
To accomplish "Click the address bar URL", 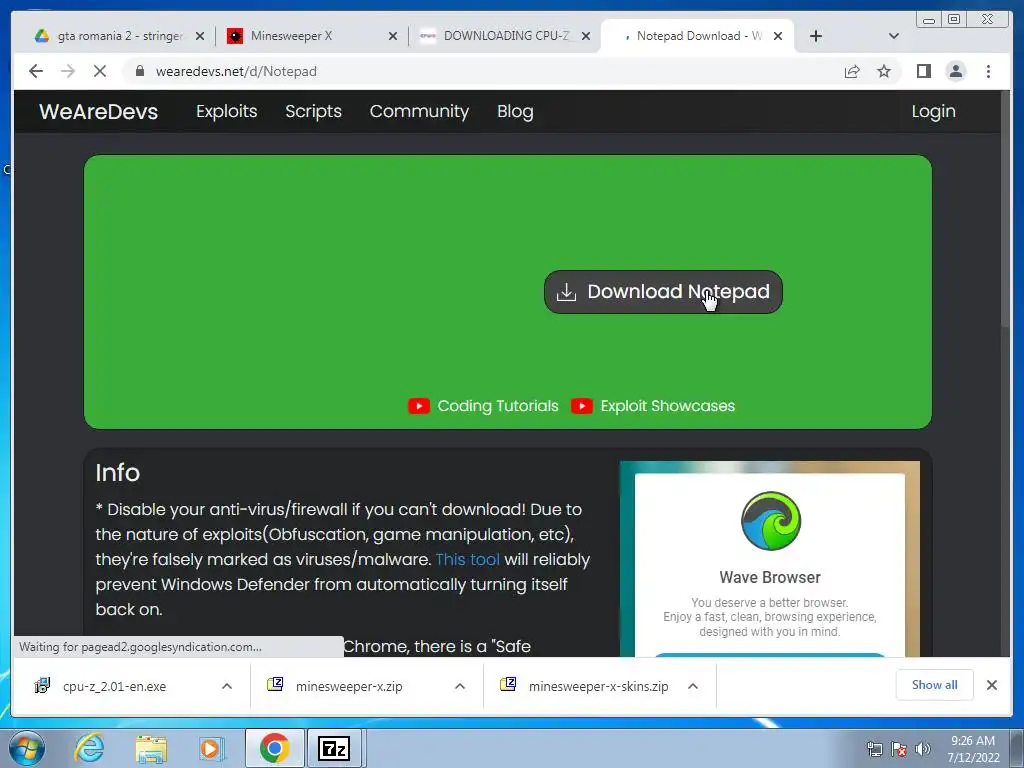I will tap(236, 71).
